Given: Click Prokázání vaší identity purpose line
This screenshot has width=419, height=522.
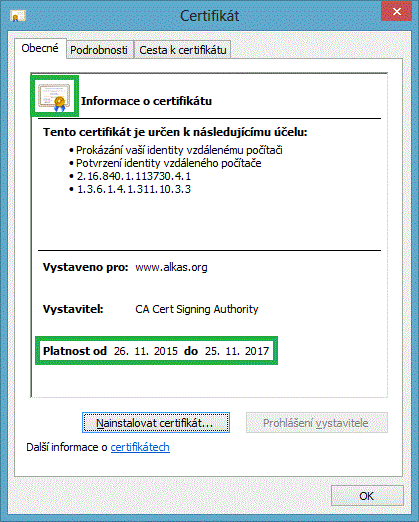Looking at the screenshot, I should pos(179,150).
